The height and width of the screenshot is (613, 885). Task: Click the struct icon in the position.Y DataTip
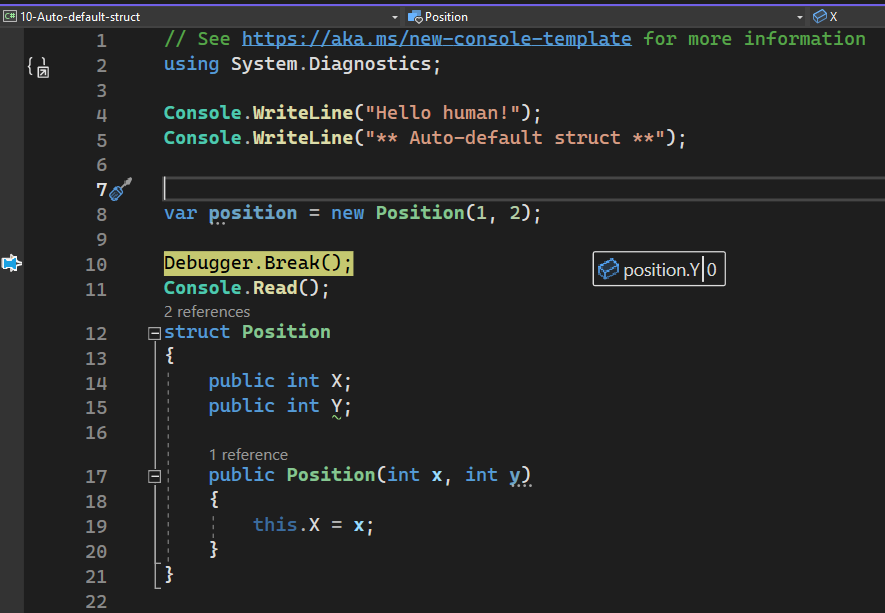607,268
